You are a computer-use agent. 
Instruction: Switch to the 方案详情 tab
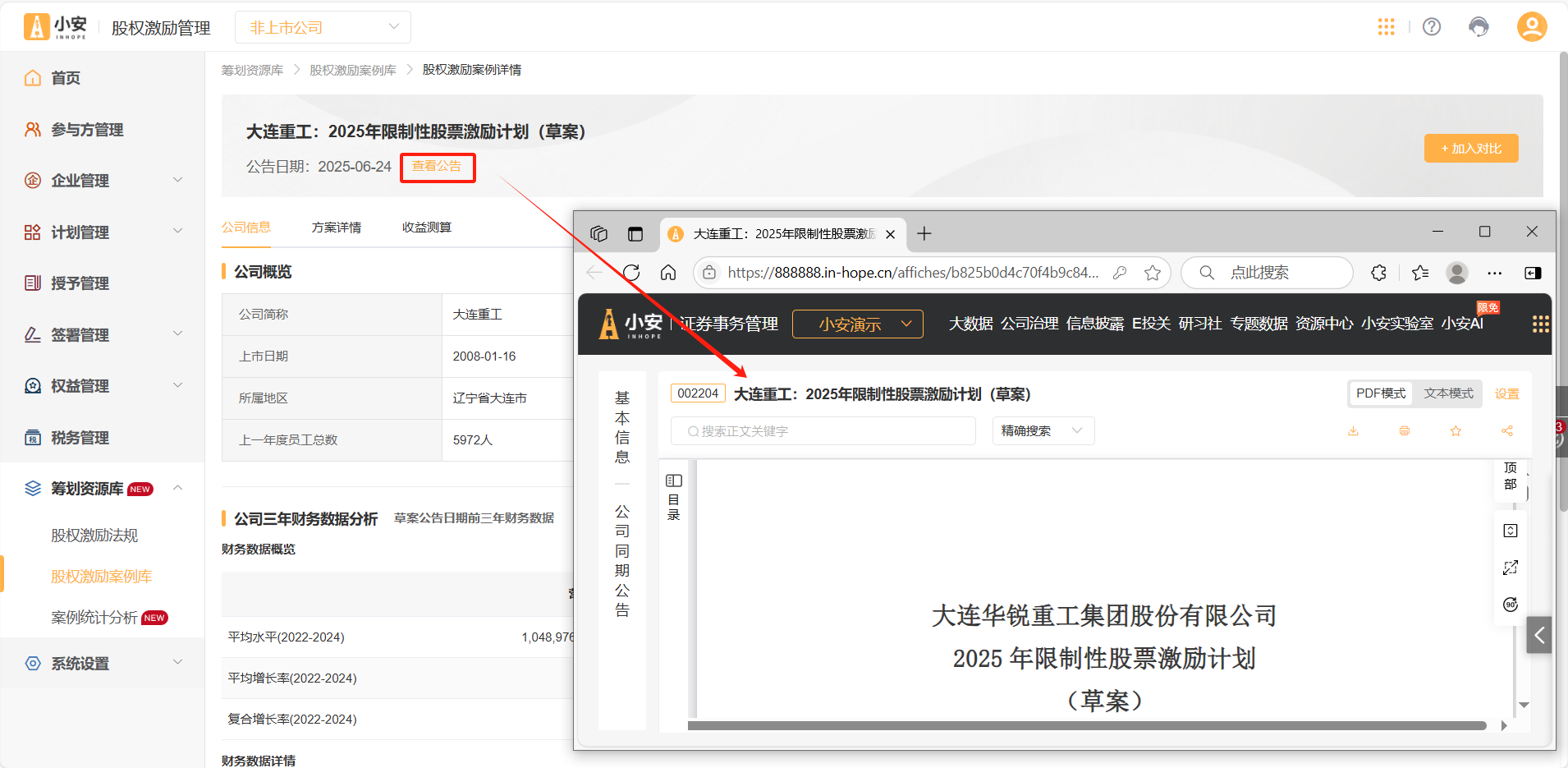(337, 228)
